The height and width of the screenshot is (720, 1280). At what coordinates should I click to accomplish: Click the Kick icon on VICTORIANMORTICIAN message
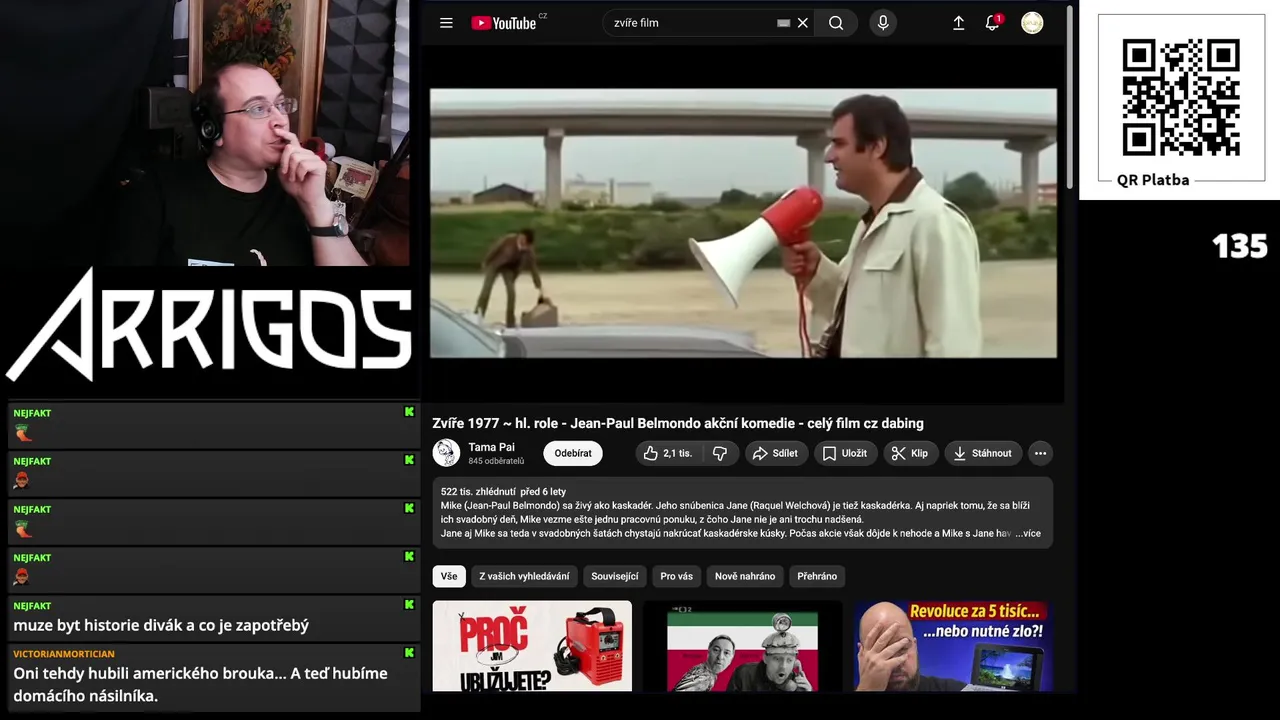(x=409, y=653)
